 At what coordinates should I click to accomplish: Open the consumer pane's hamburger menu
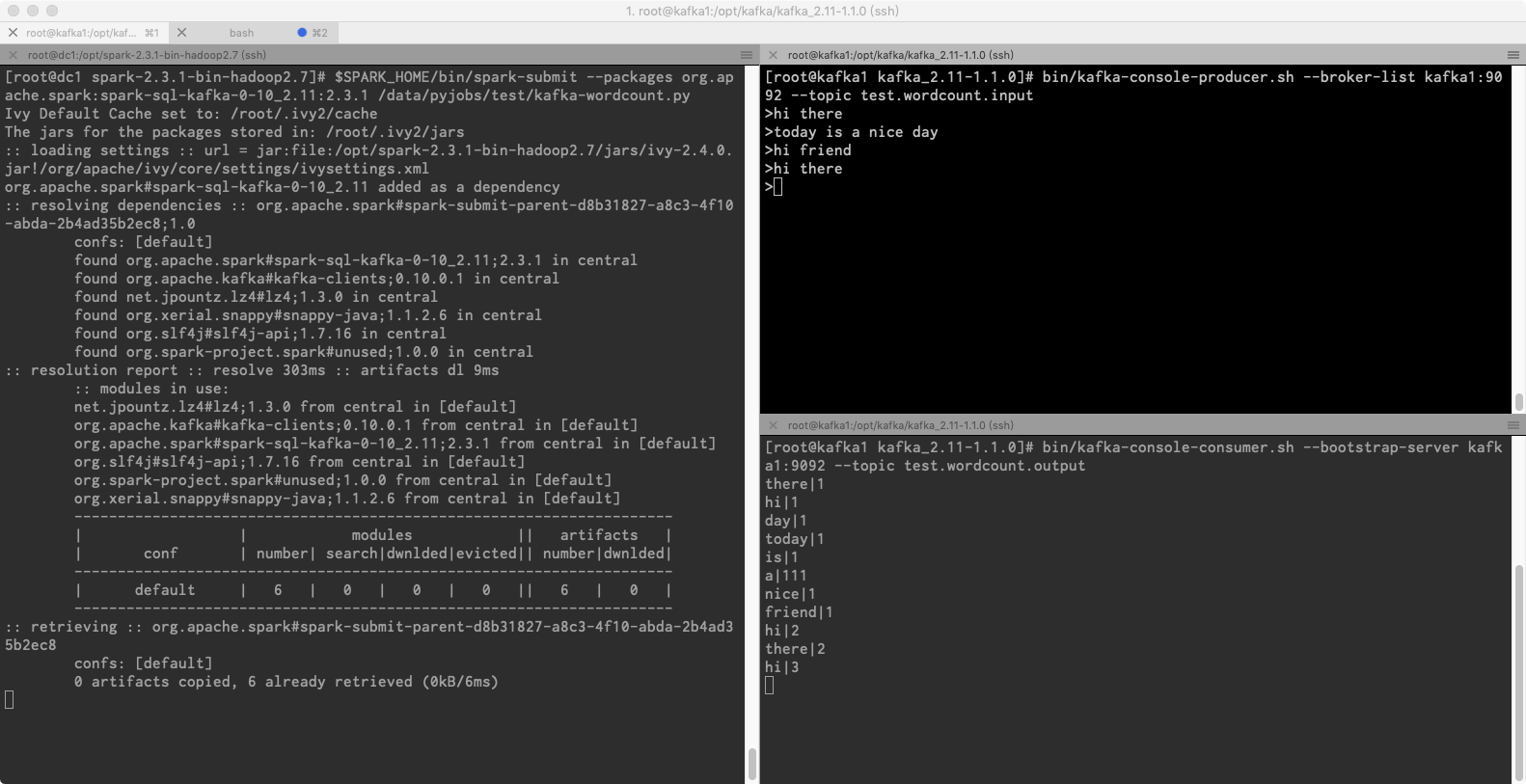pos(1512,425)
